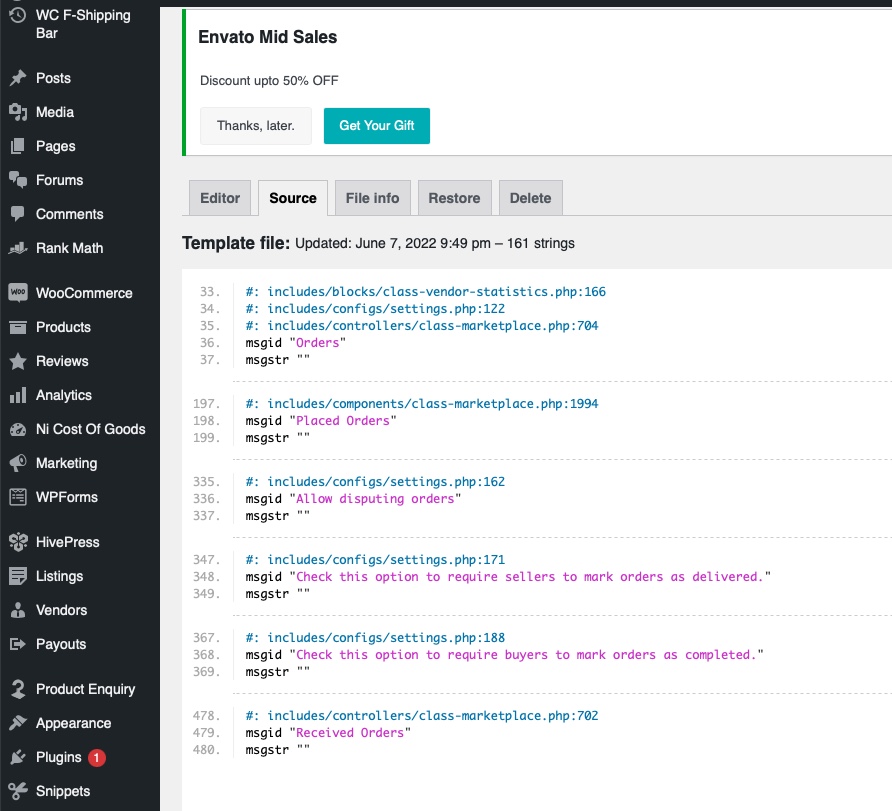This screenshot has height=811, width=892.
Task: Click the Ni Cost Of Goods gauge icon
Action: click(x=18, y=429)
